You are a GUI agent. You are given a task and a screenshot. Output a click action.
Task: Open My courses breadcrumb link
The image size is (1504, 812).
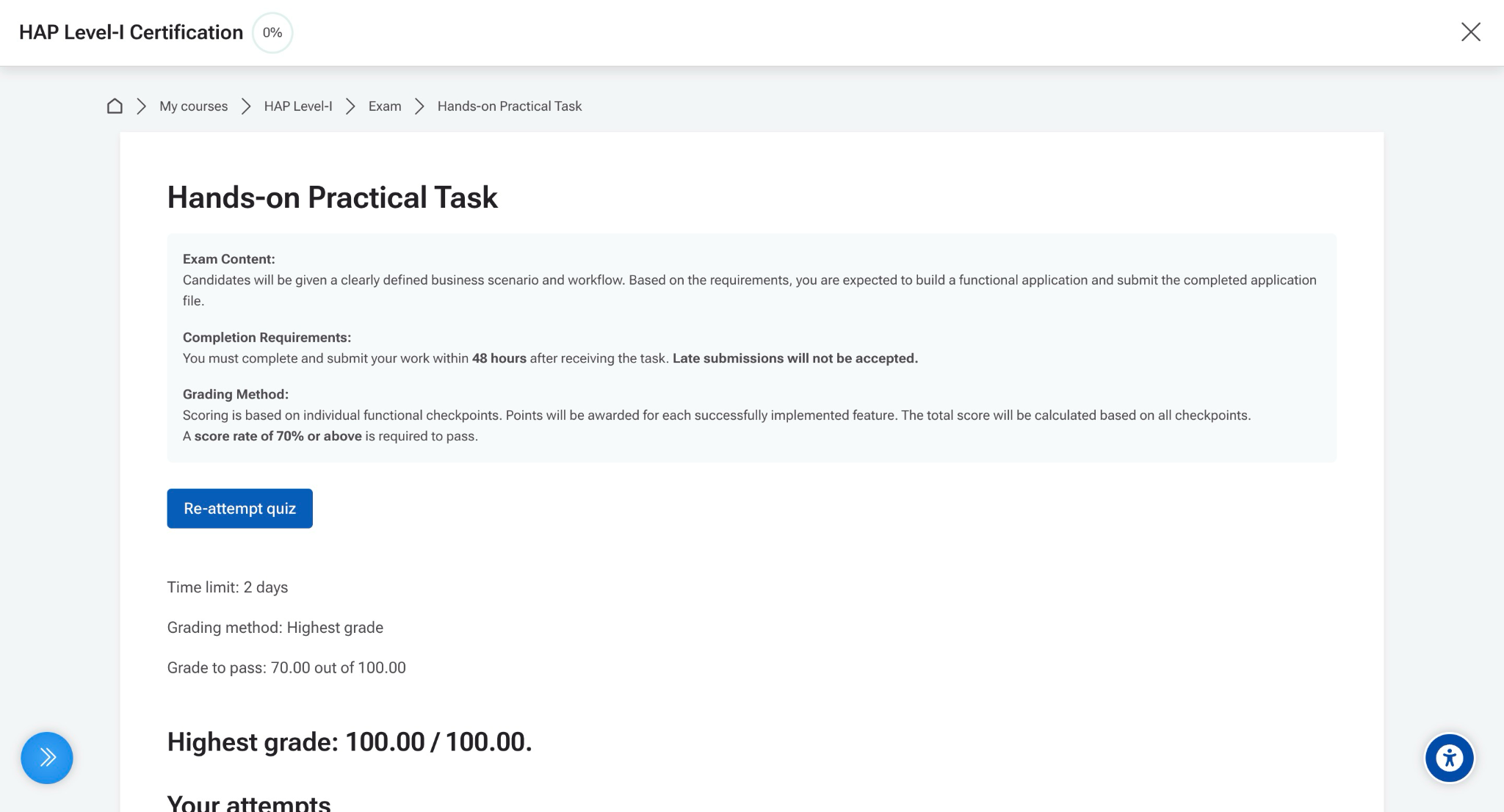(193, 106)
